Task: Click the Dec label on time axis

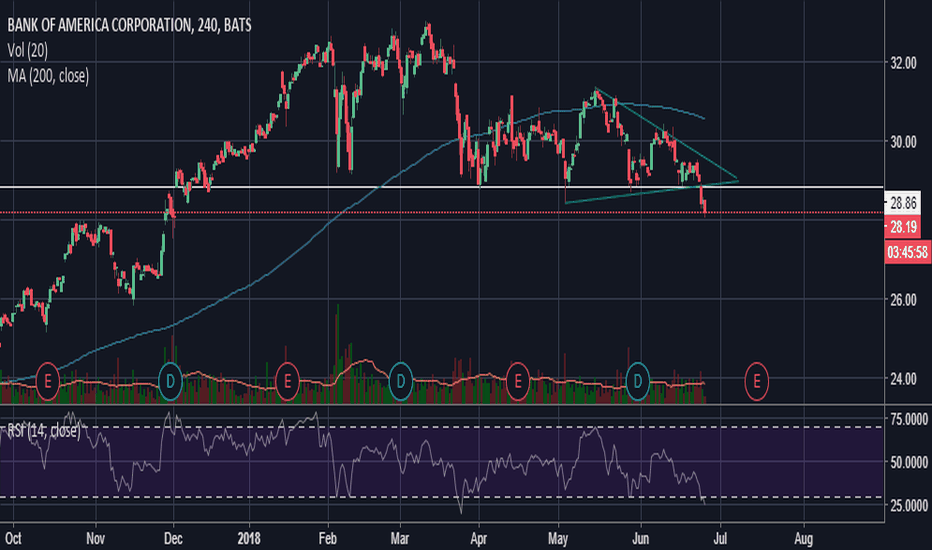Action: pos(173,539)
